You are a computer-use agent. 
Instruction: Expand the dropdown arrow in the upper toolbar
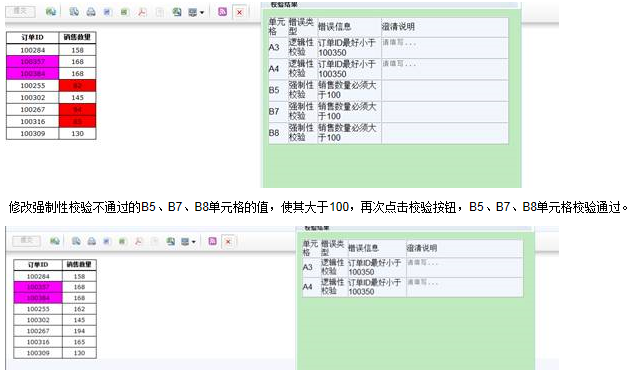[202, 13]
